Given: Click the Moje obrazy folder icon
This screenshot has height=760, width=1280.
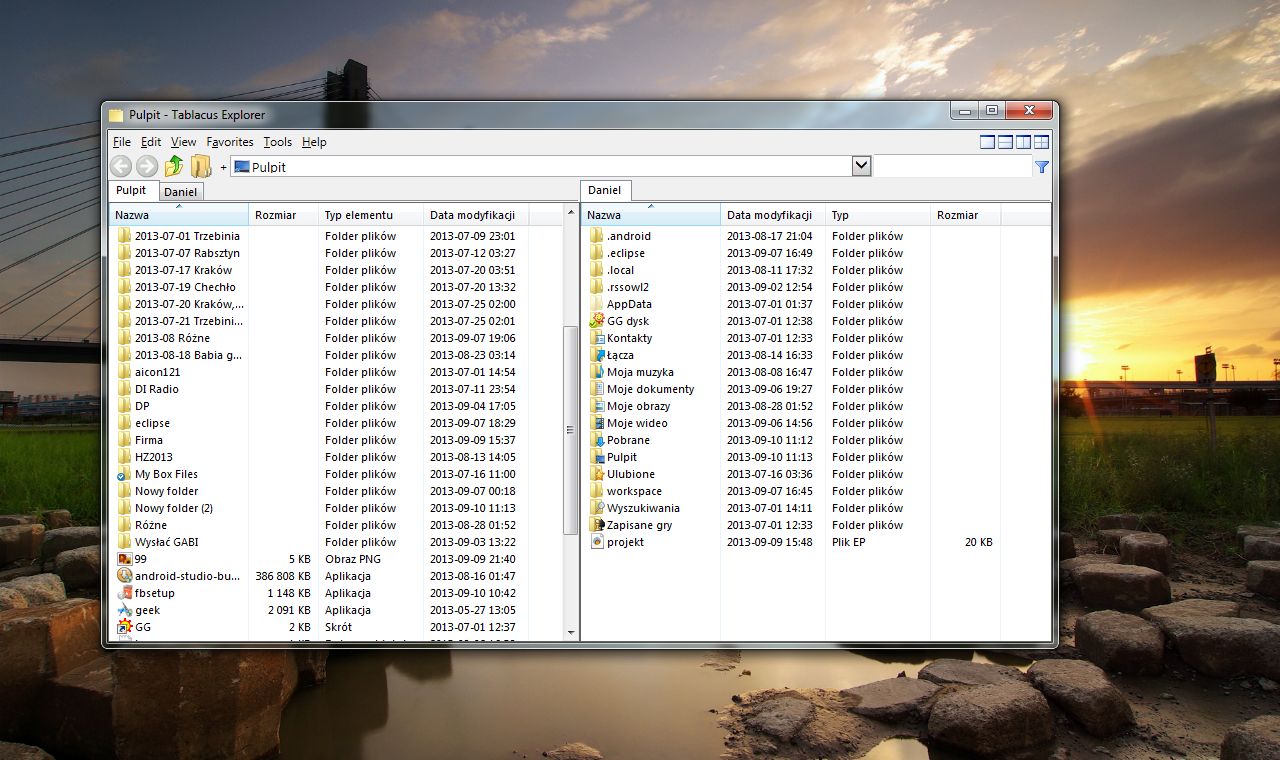Looking at the screenshot, I should pos(597,406).
